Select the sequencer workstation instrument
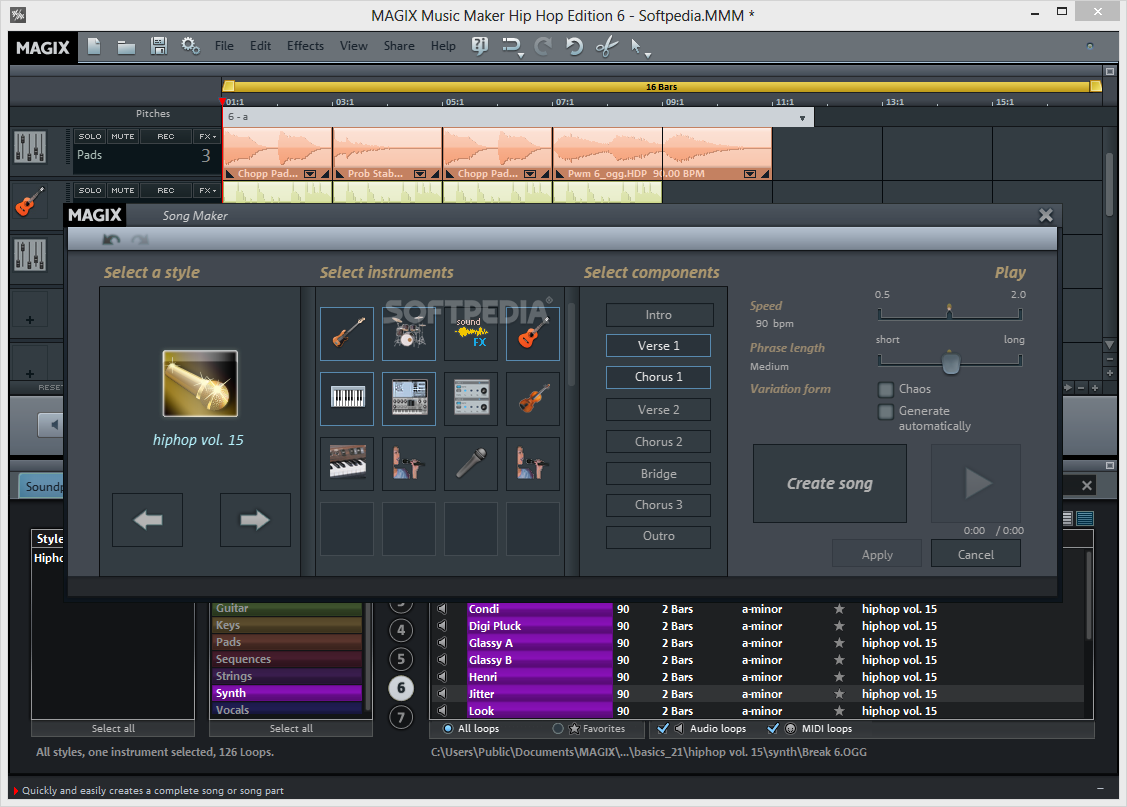This screenshot has height=807, width=1127. click(409, 399)
